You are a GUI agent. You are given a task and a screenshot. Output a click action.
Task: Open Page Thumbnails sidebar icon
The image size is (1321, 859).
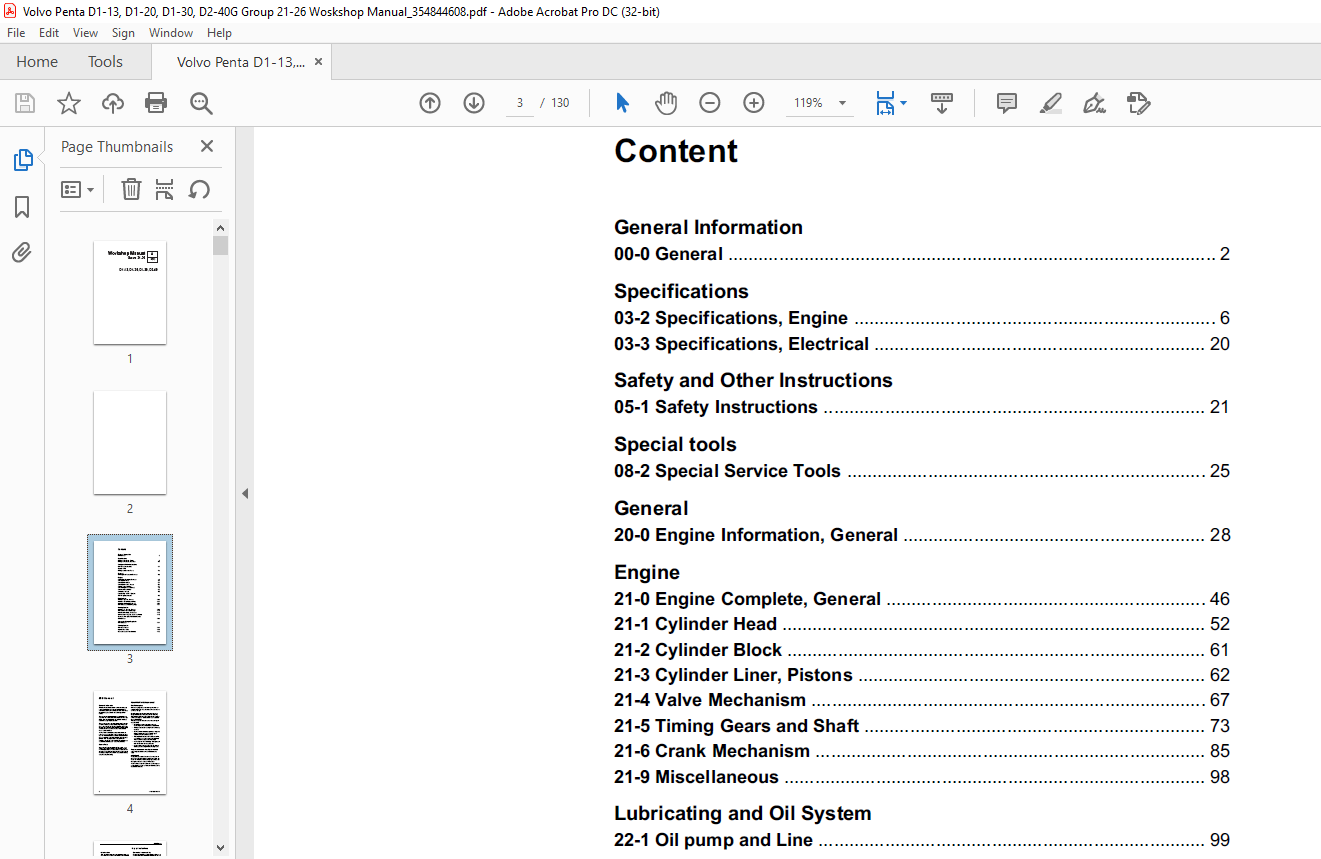(22, 160)
